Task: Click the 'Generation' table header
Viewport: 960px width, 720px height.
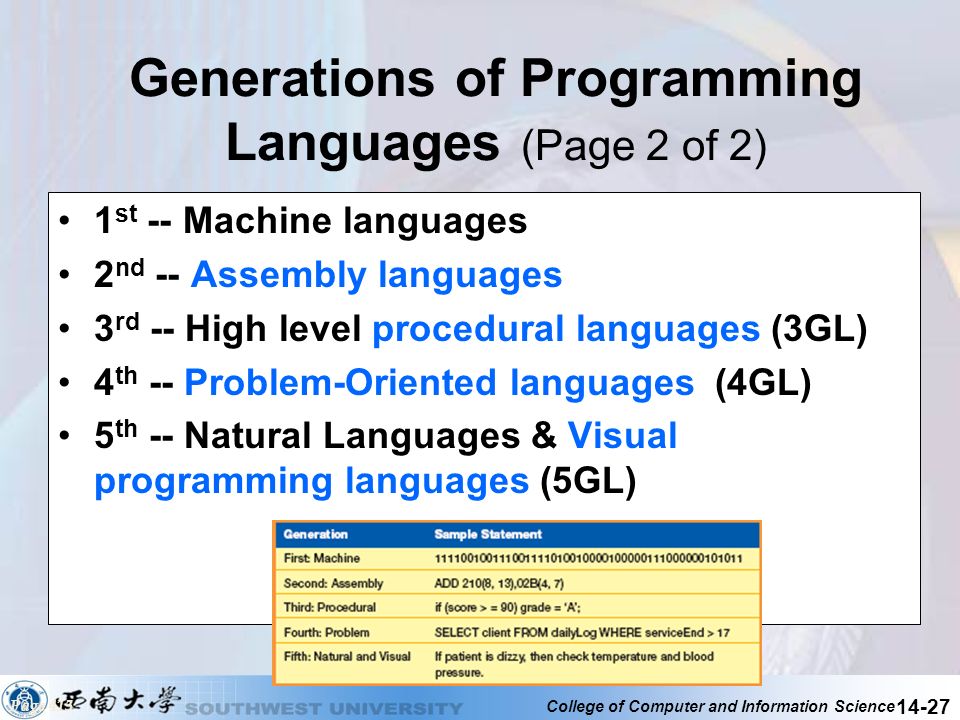Action: coord(315,534)
